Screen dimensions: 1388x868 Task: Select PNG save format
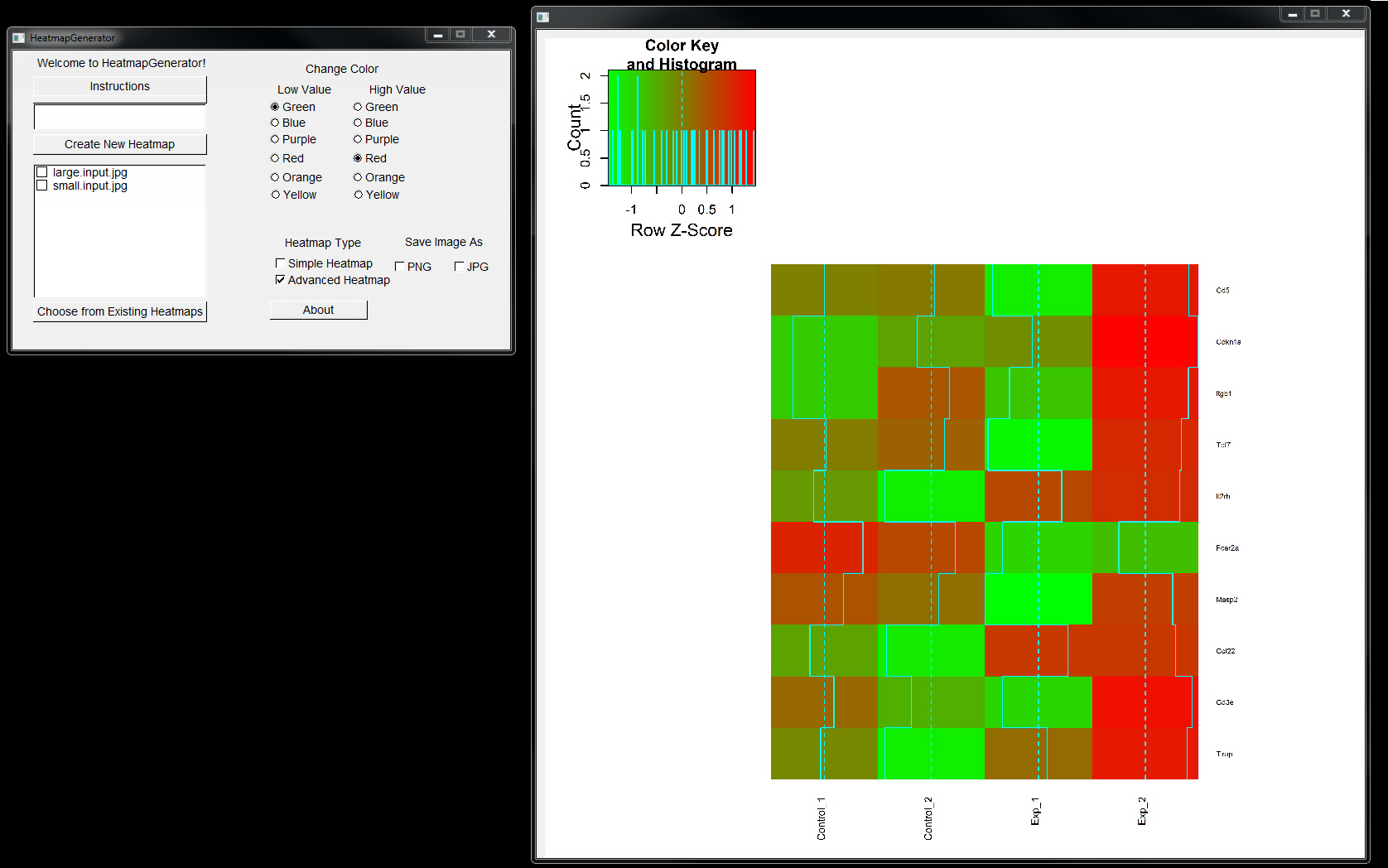click(x=399, y=267)
